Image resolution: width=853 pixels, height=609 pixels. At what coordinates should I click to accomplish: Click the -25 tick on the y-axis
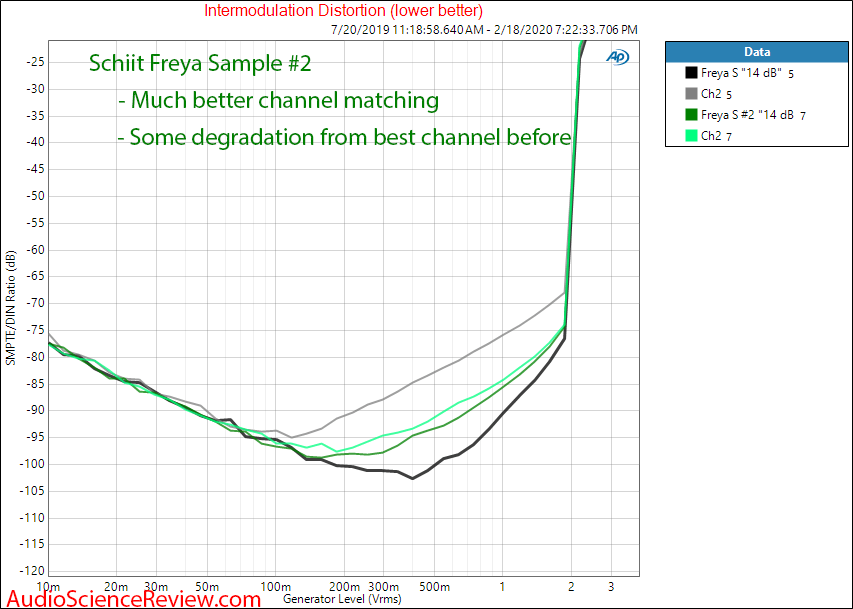pos(35,62)
